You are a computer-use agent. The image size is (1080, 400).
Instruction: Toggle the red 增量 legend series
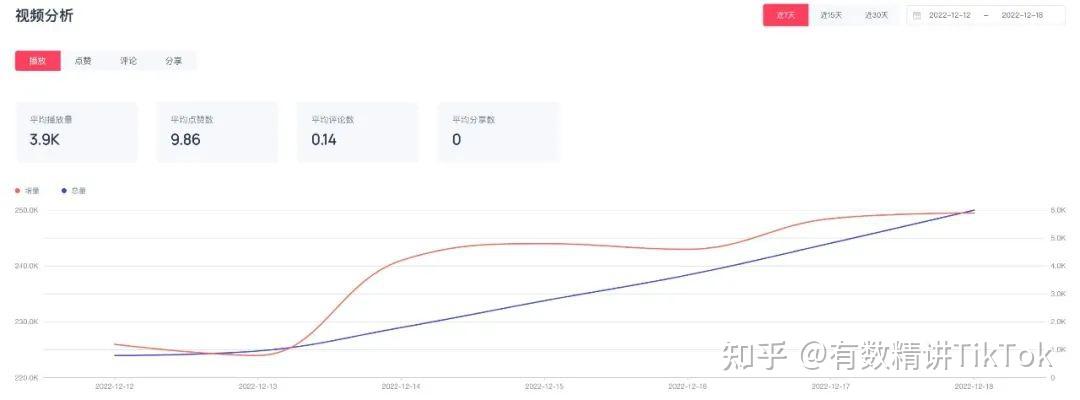tap(27, 190)
